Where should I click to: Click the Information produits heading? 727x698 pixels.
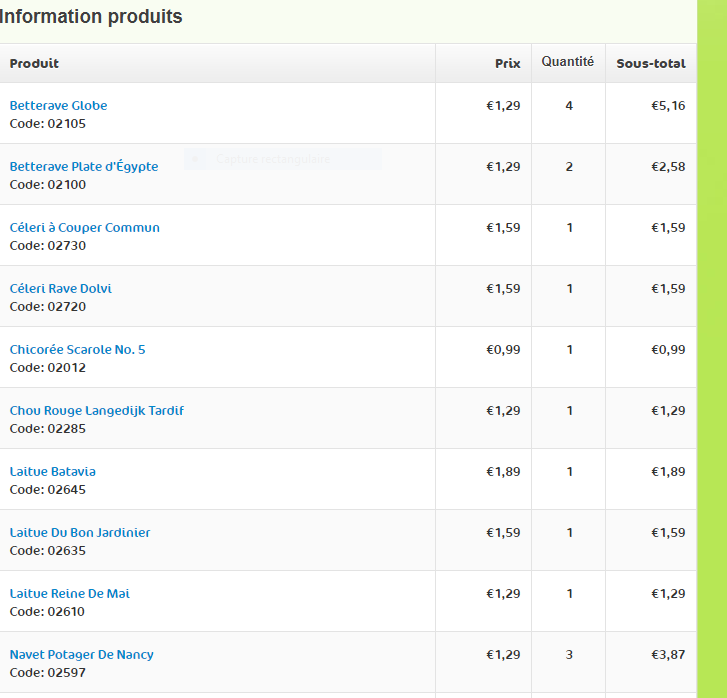click(x=91, y=17)
